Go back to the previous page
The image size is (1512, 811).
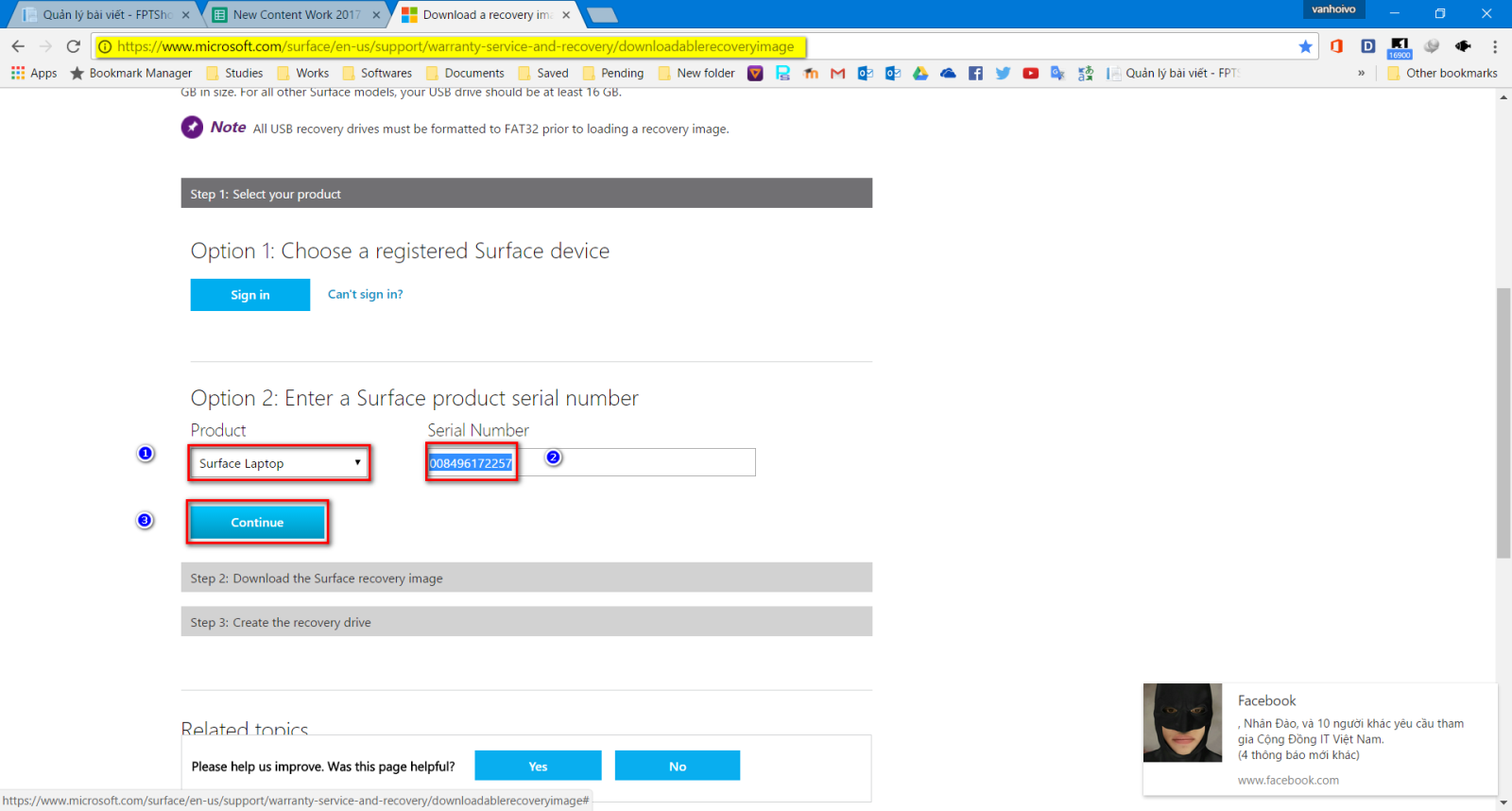(18, 46)
